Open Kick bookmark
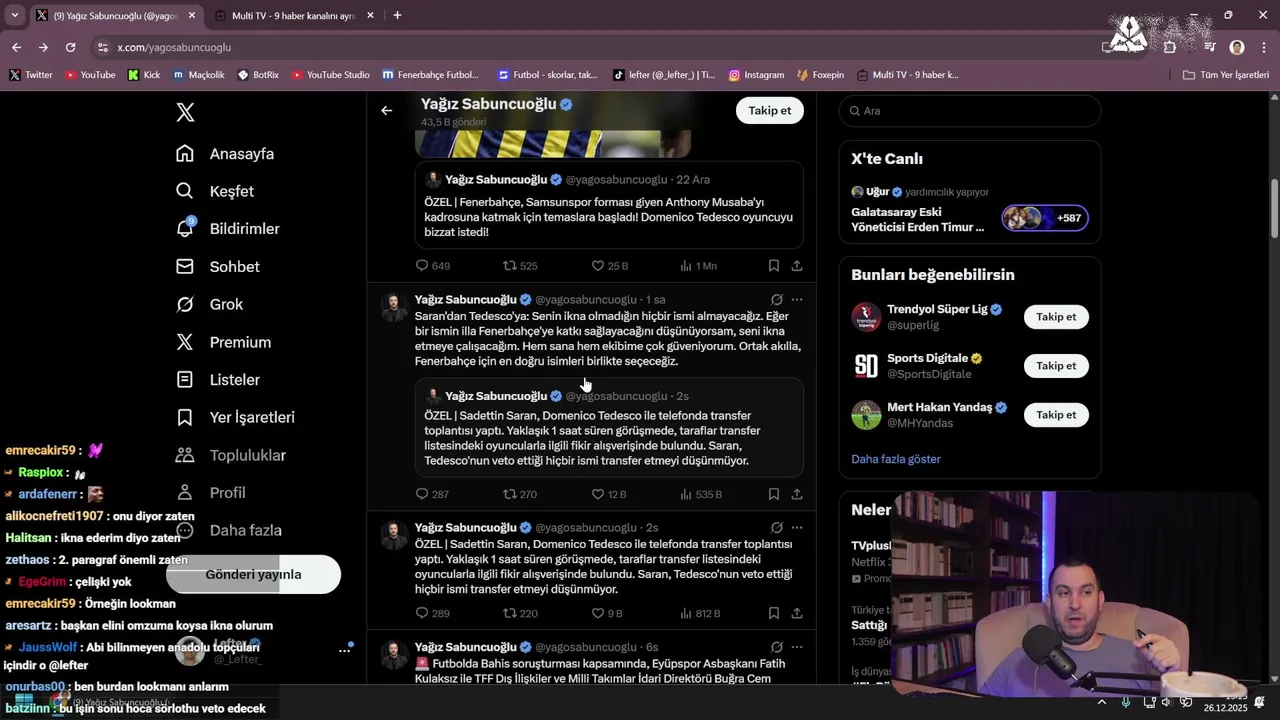Image resolution: width=1280 pixels, height=720 pixels. (144, 75)
